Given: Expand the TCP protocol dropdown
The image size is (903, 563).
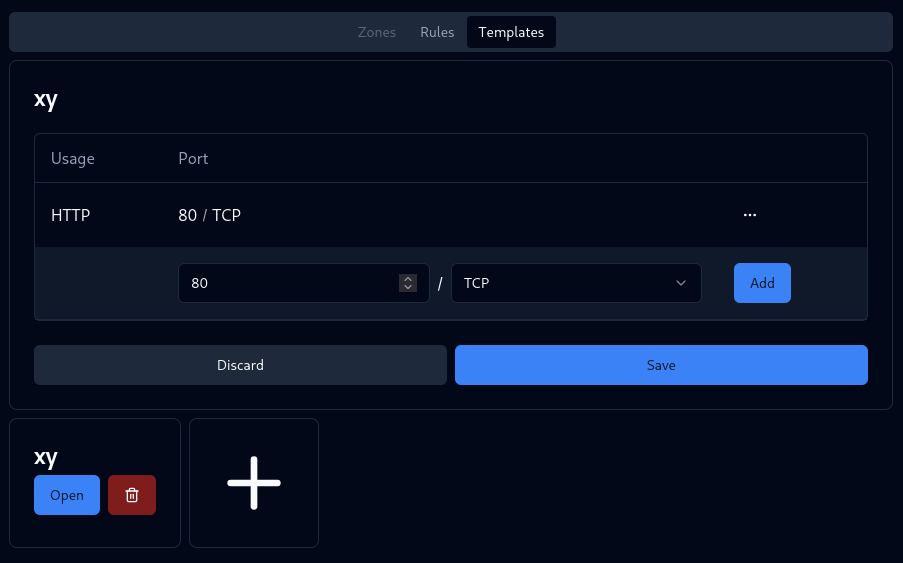Looking at the screenshot, I should click(576, 283).
